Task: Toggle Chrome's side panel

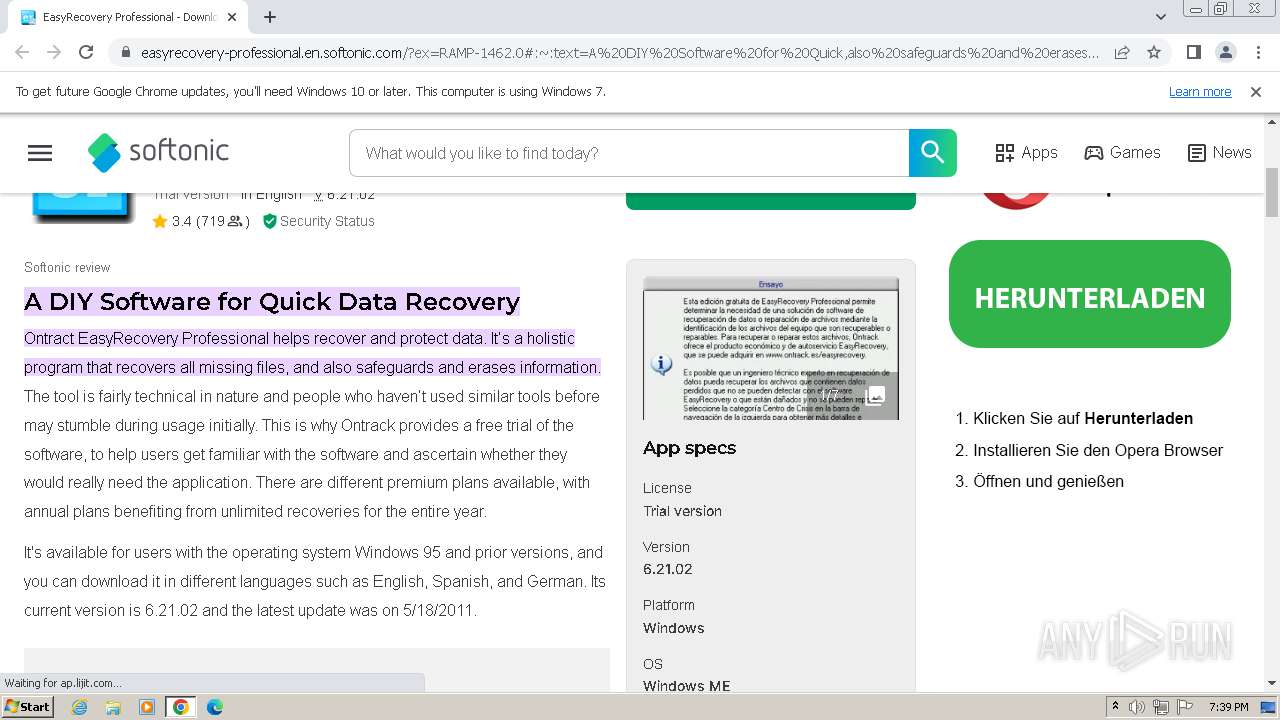Action: [x=1193, y=52]
